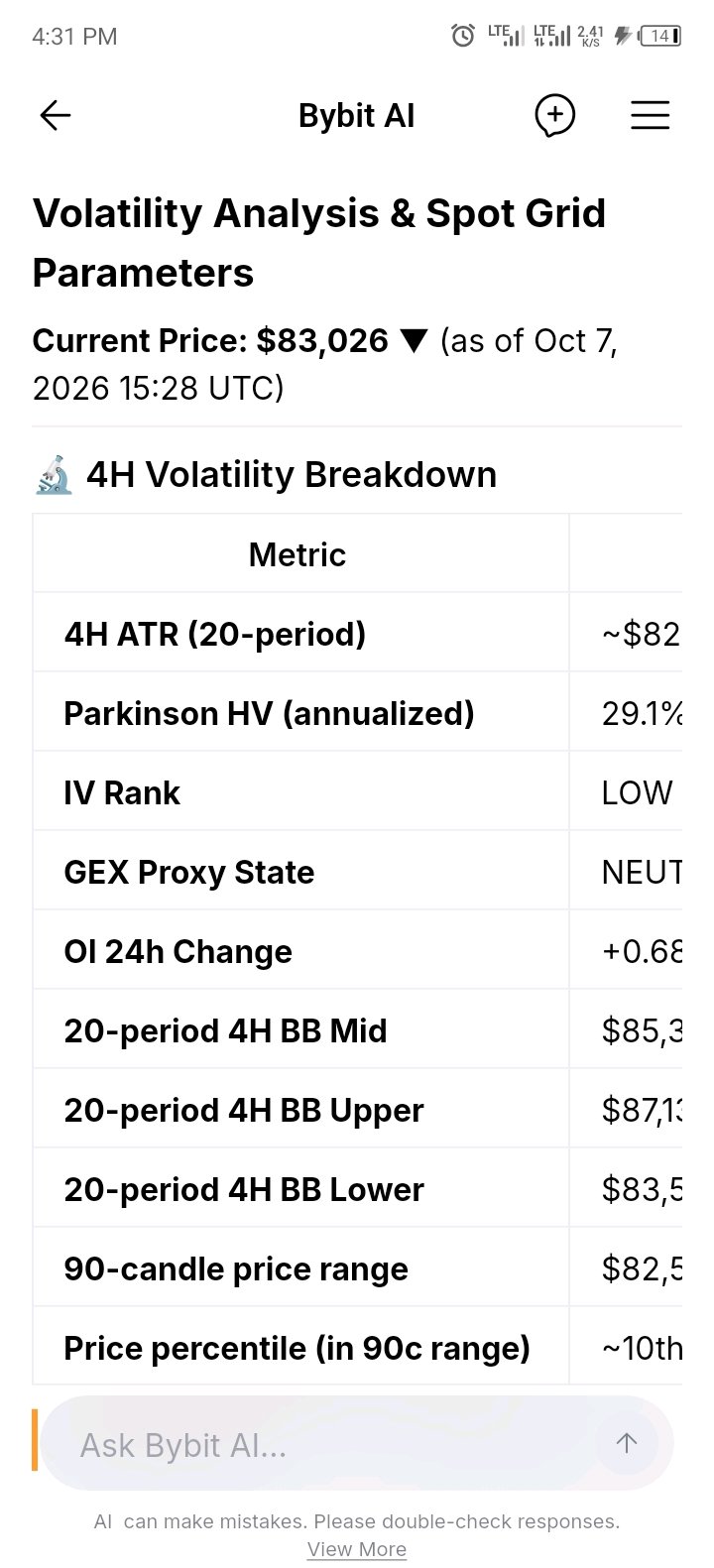Select the 4H ATR (20-period) row

(357, 633)
